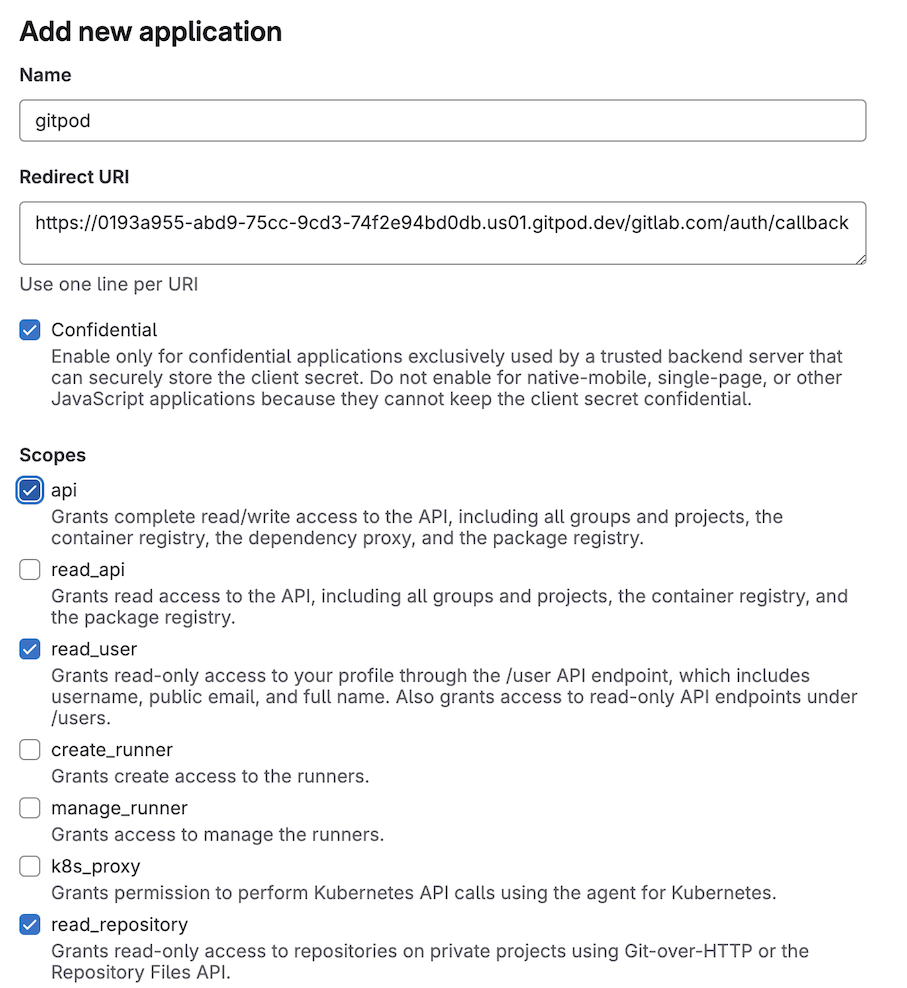Viewport: 907px width, 988px height.
Task: Click the api scope label text
Action: pos(64,490)
